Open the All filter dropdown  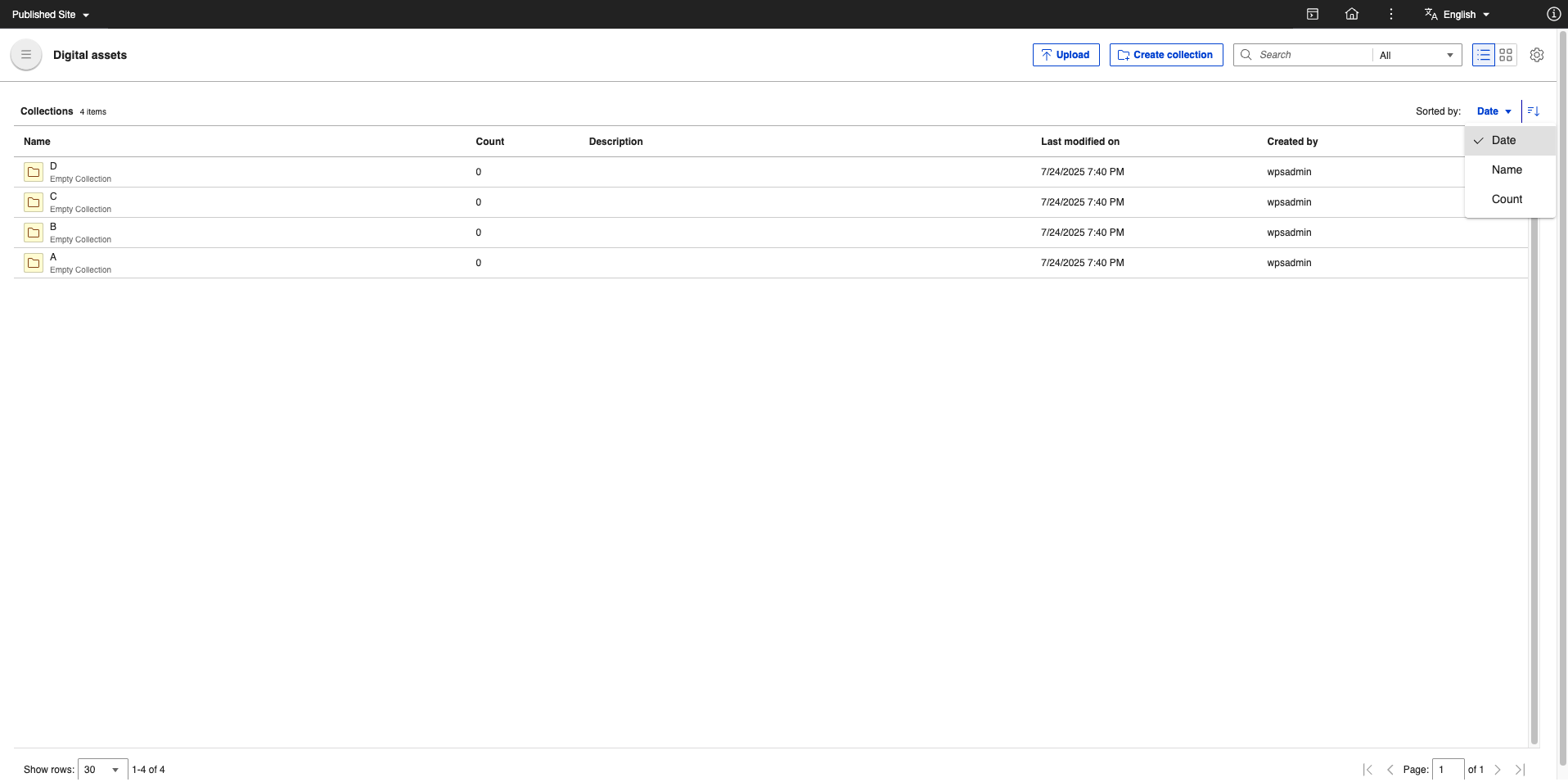[1417, 55]
